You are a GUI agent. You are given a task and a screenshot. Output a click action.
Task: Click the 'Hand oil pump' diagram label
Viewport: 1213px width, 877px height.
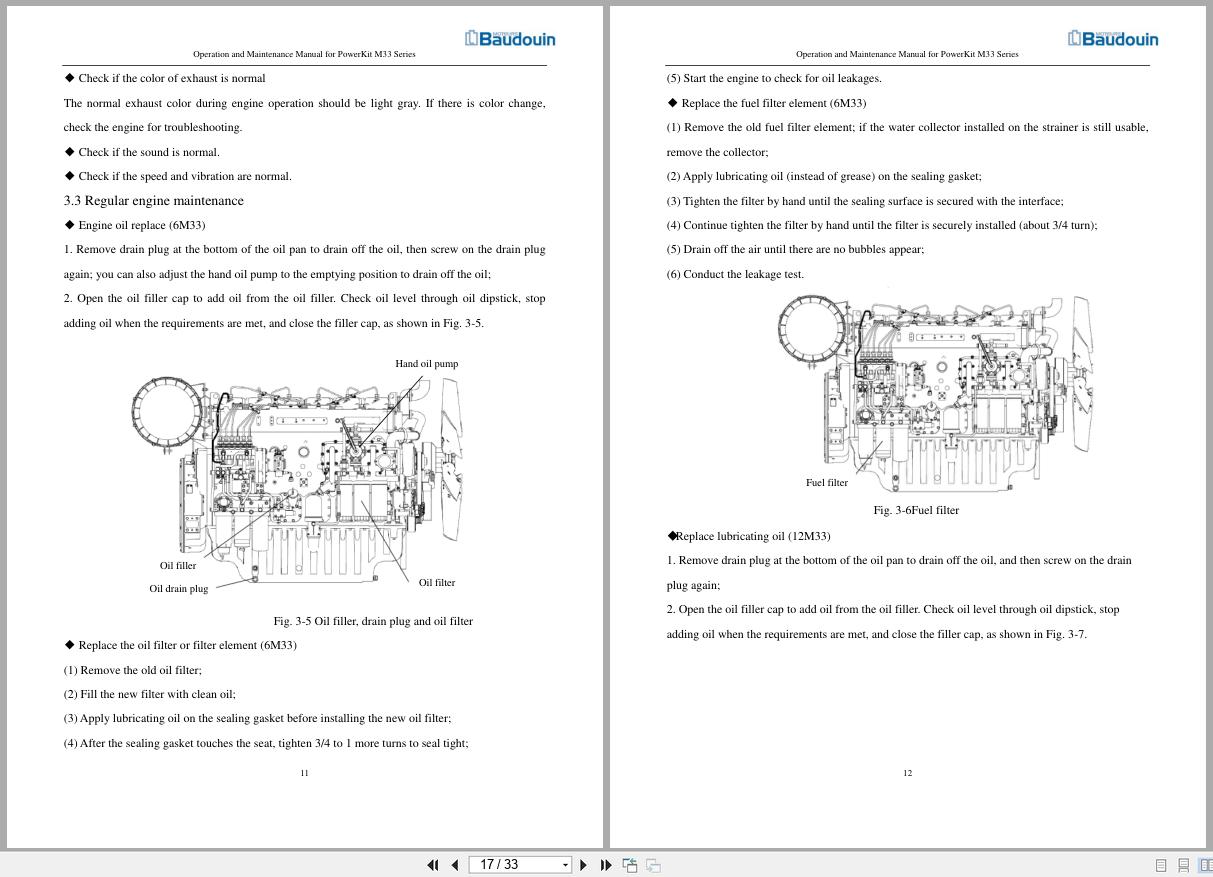(x=427, y=364)
